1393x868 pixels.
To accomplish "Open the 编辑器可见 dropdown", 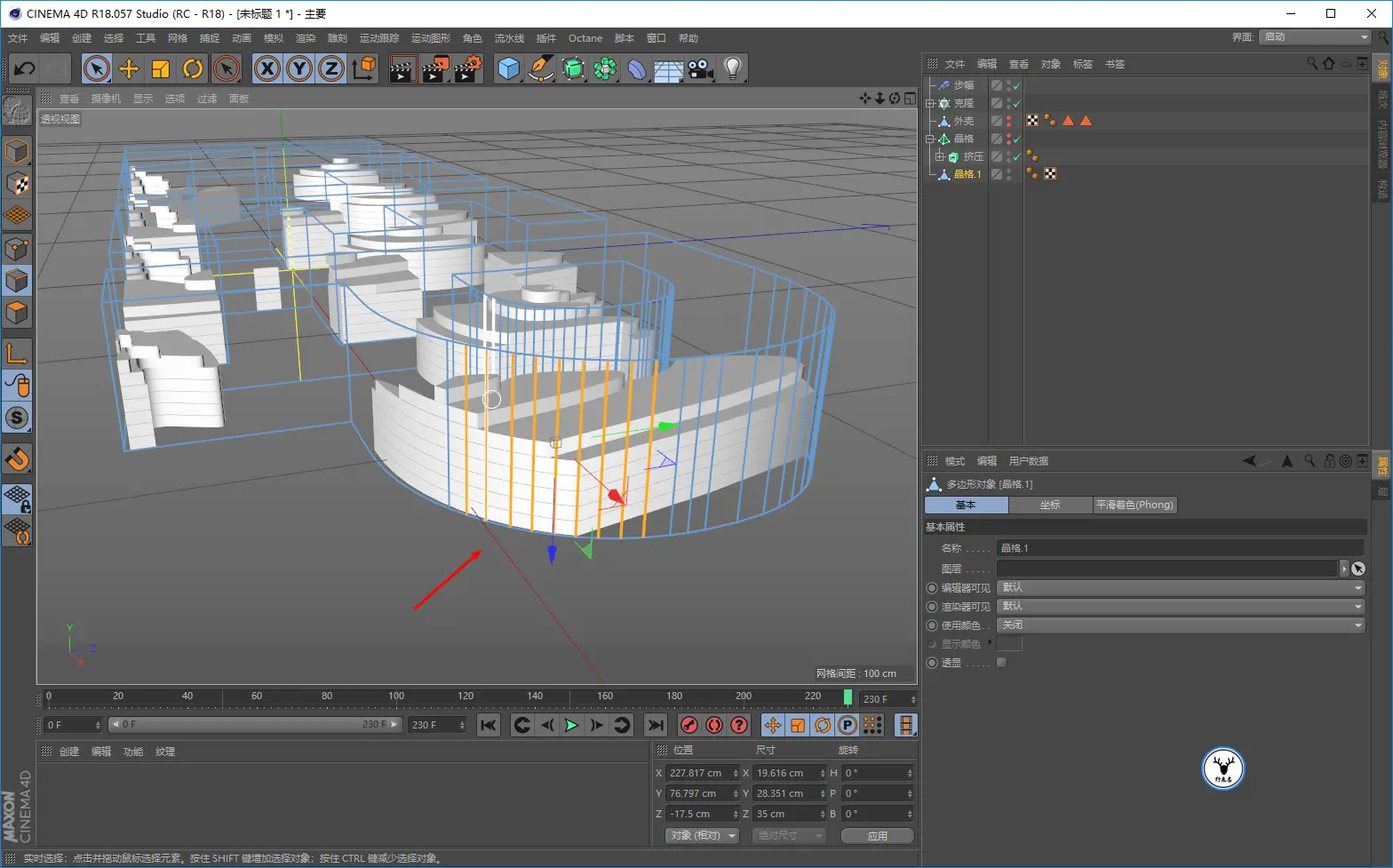I will pos(1181,587).
